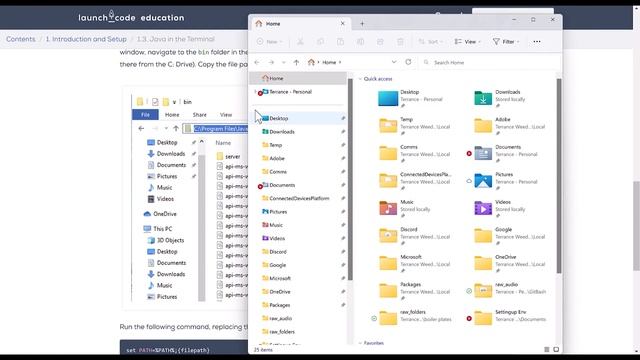Click '1. Introduction and Setup' breadcrumb link
640x360 pixels.
point(86,39)
